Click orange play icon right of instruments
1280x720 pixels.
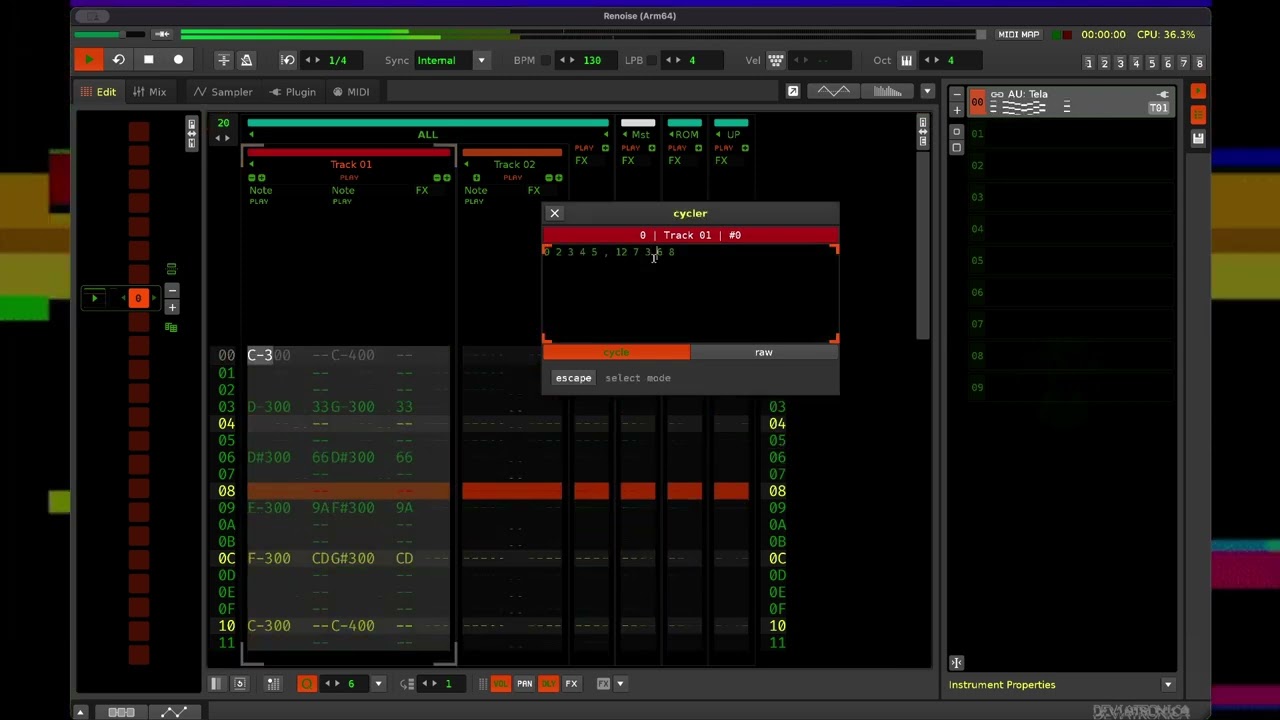[1198, 92]
